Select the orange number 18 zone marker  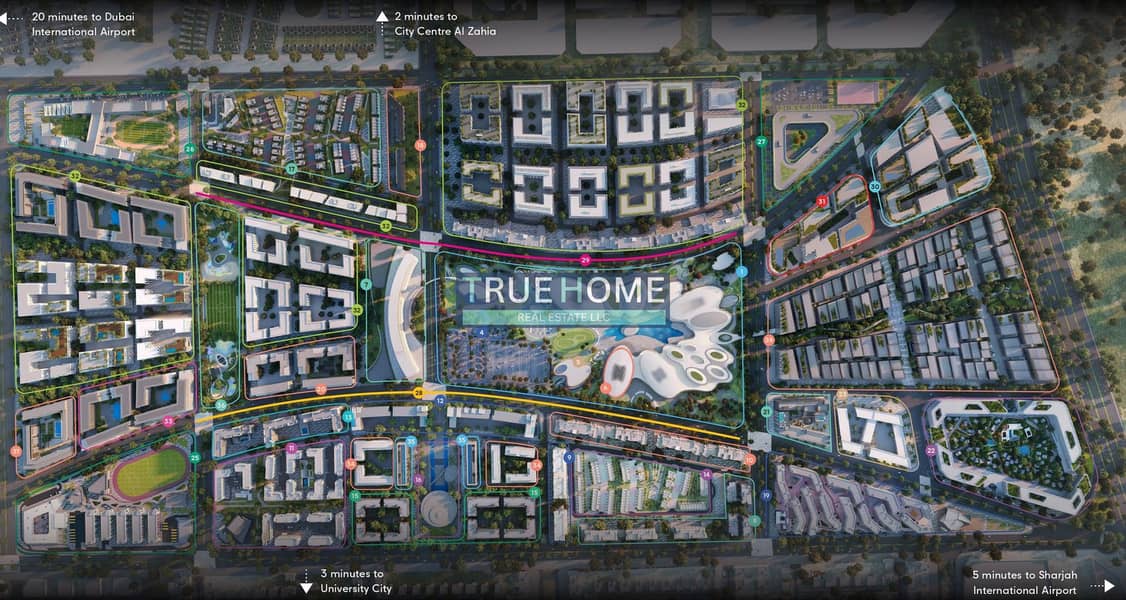[x=420, y=145]
